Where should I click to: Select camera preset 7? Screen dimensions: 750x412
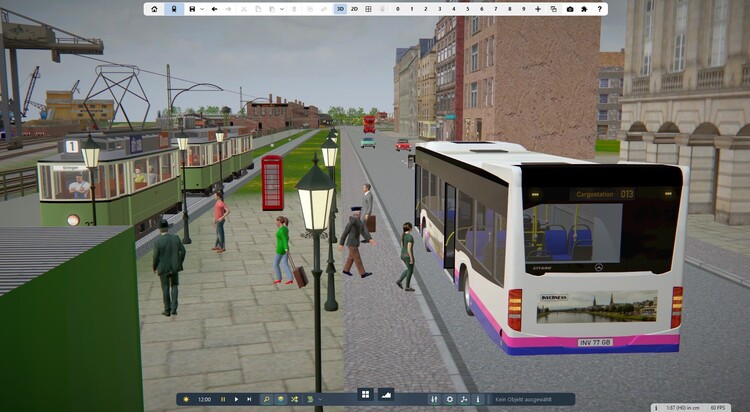point(496,9)
